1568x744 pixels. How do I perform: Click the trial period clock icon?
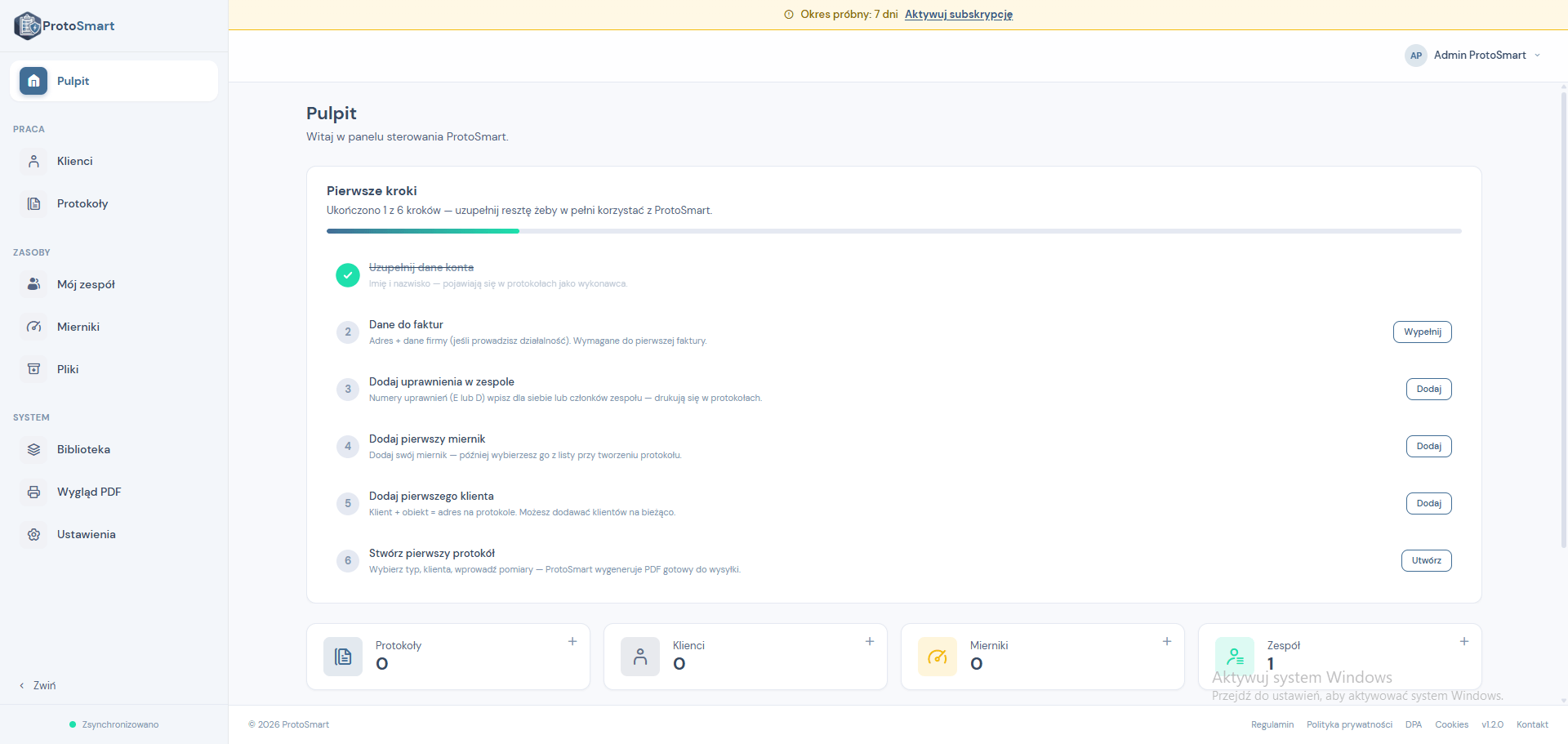[789, 15]
